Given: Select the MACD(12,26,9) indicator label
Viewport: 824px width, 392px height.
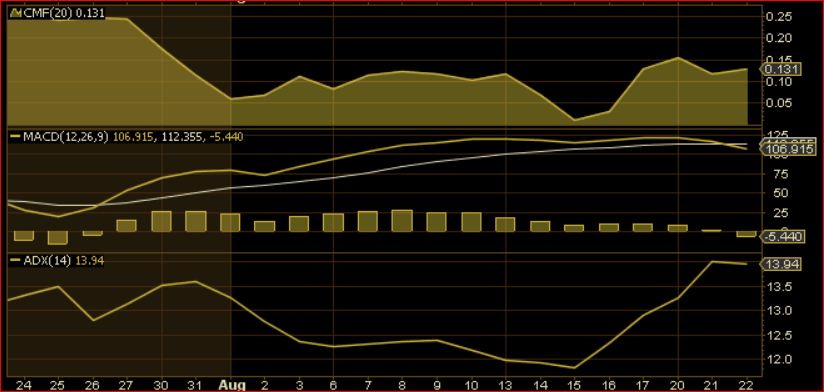Looking at the screenshot, I should point(66,137).
